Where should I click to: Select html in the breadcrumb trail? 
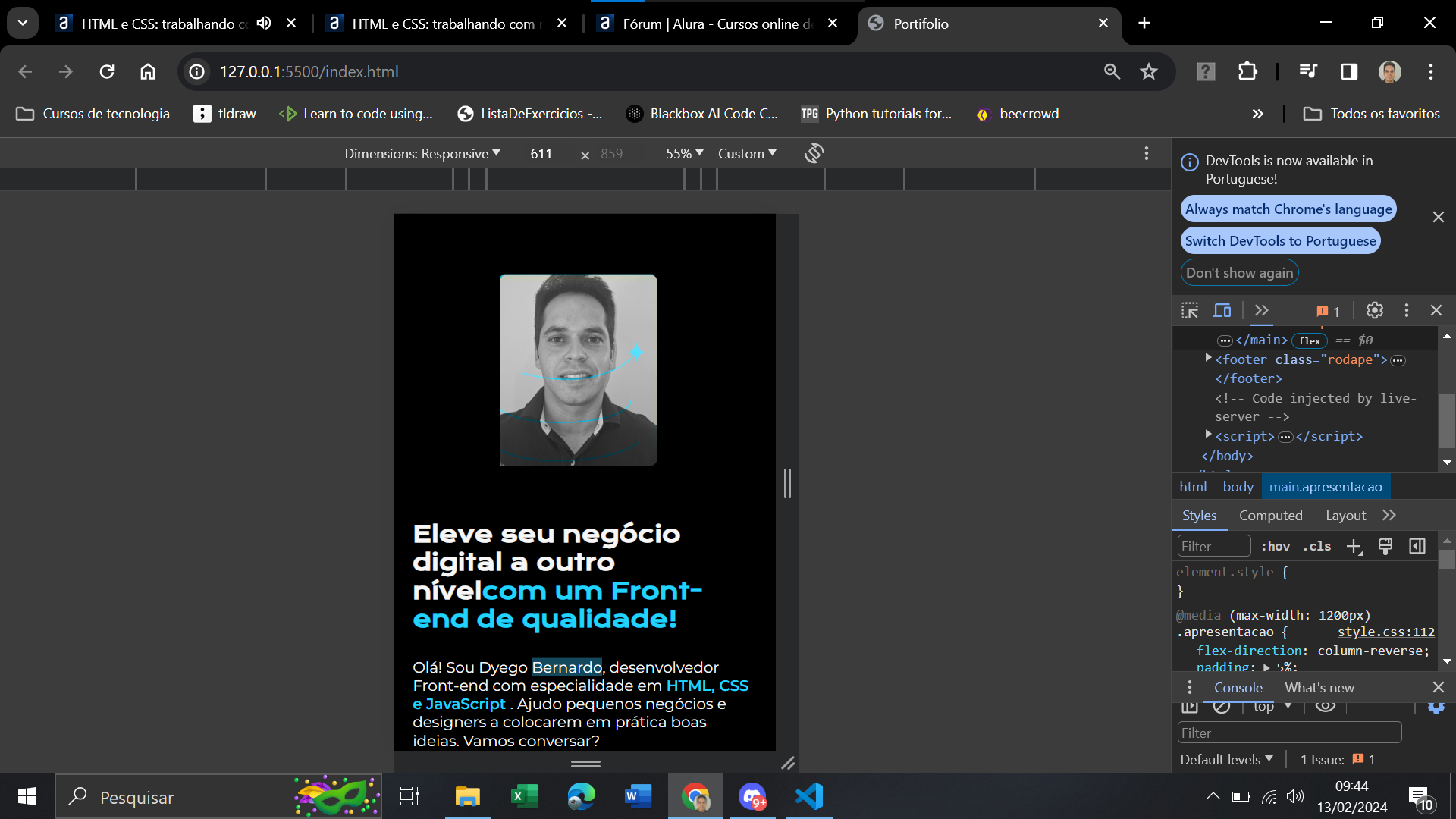[1193, 487]
